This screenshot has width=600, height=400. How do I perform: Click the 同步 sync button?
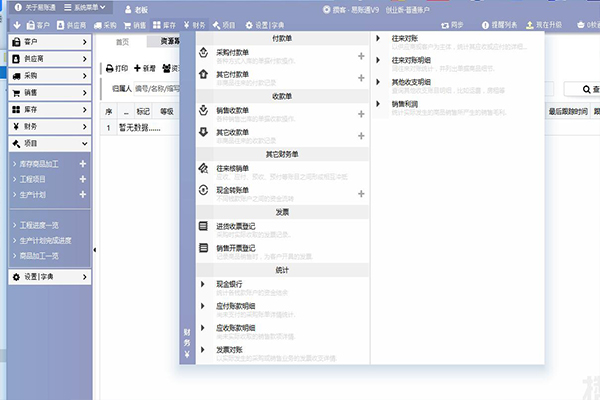(452, 25)
